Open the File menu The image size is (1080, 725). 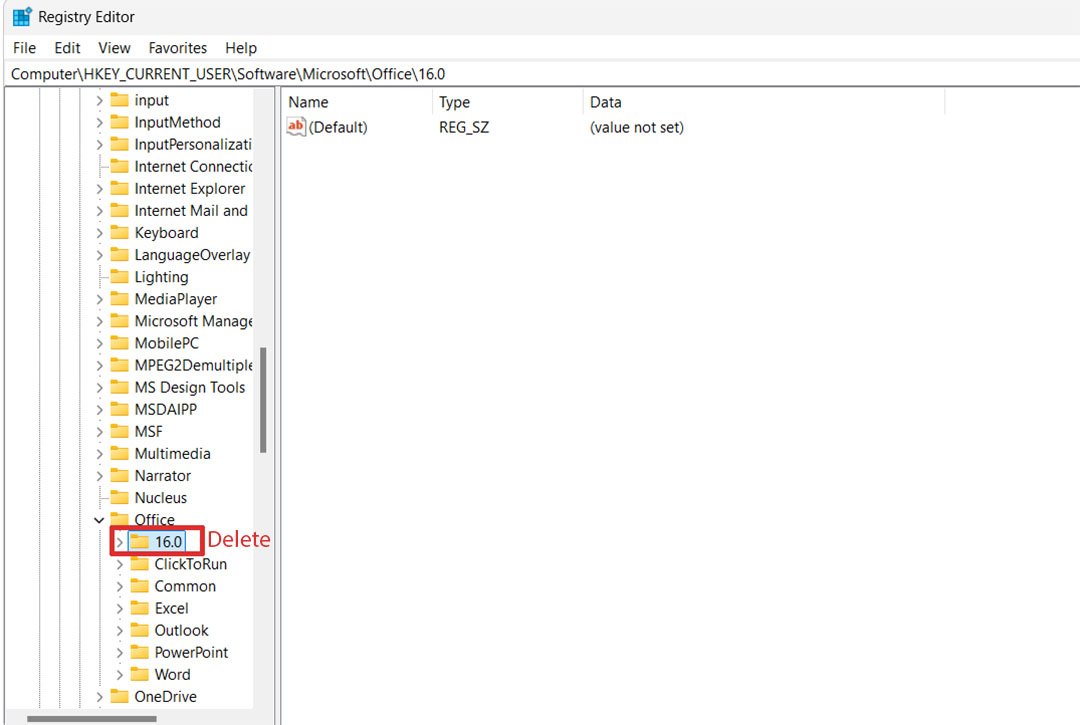coord(24,48)
